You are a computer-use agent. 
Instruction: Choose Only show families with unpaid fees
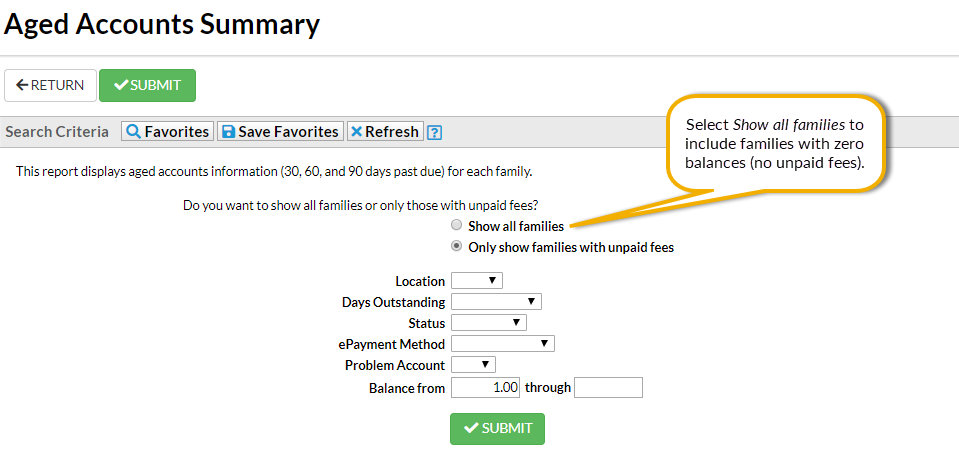tap(457, 247)
